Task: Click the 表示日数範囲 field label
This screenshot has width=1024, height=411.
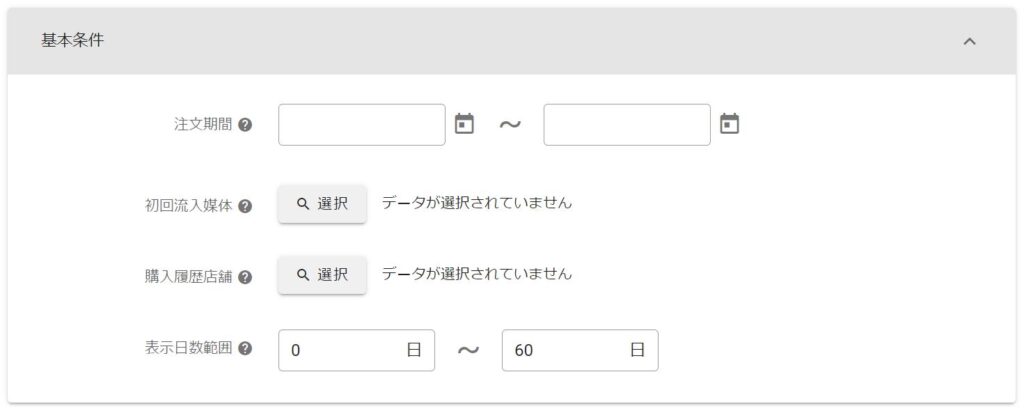Action: coord(188,349)
